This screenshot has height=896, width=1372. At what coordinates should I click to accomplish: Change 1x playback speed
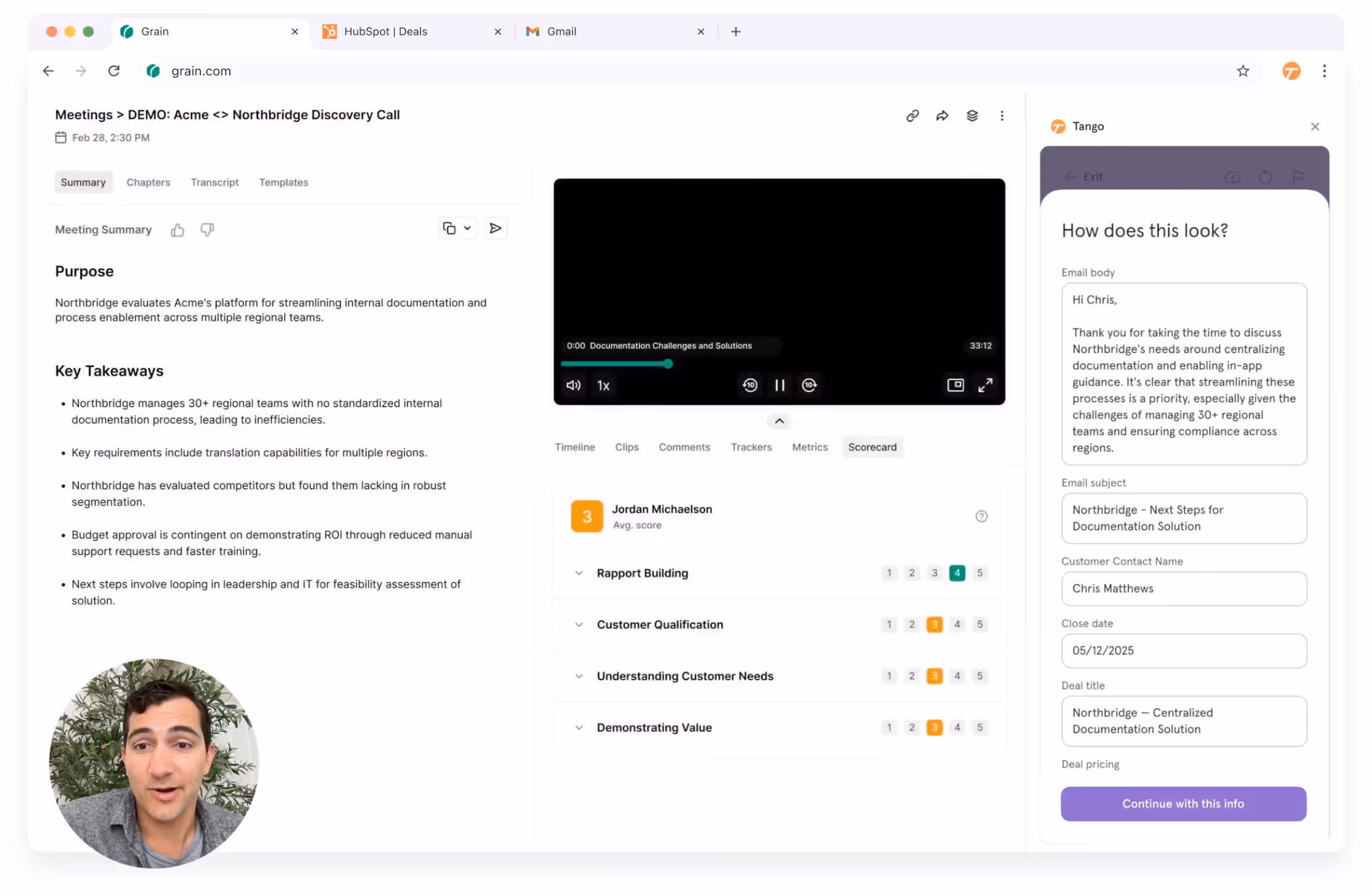point(603,385)
